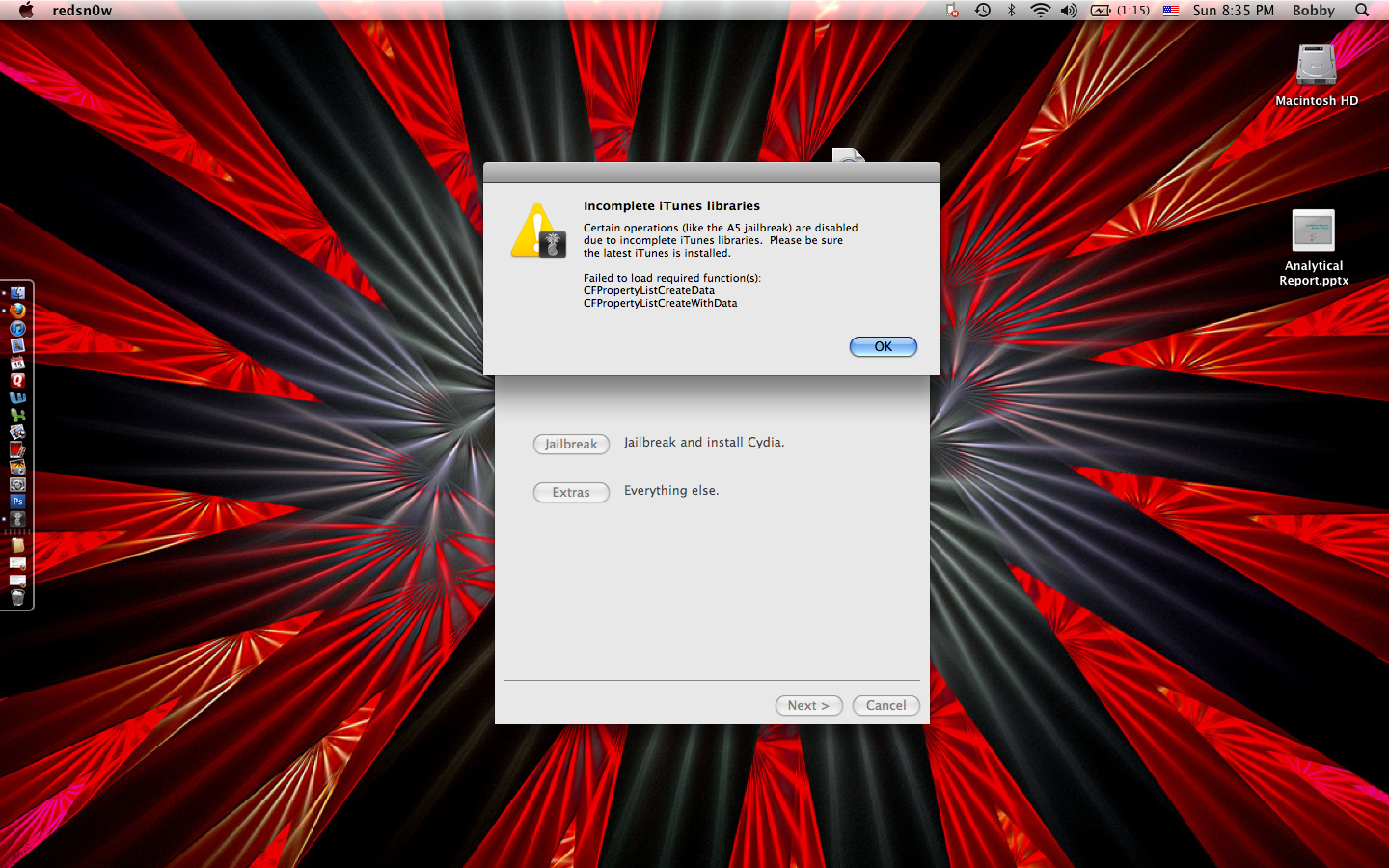Open the redsn0w application menu

coord(82,10)
